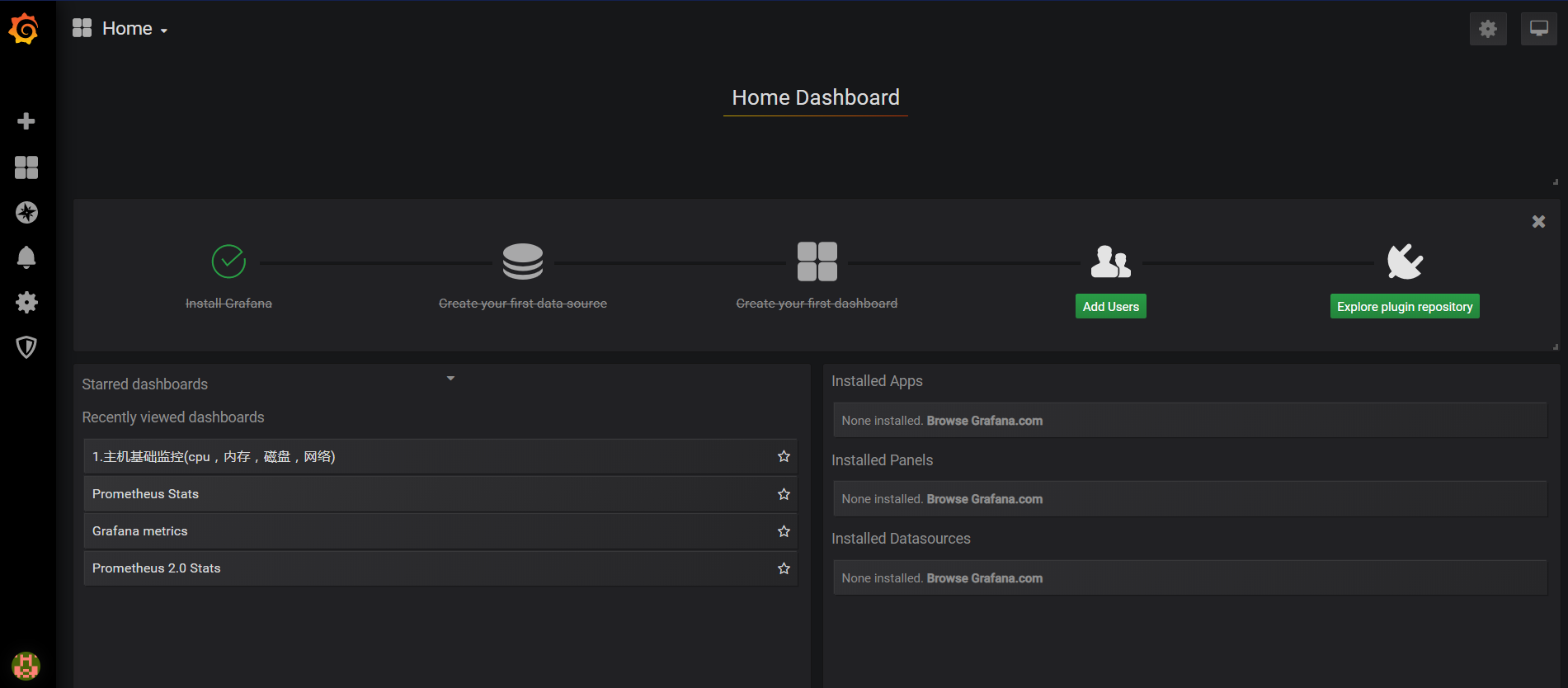This screenshot has width=1568, height=688.
Task: Open the Prometheus 2.0 Stats dashboard
Action: (x=440, y=568)
